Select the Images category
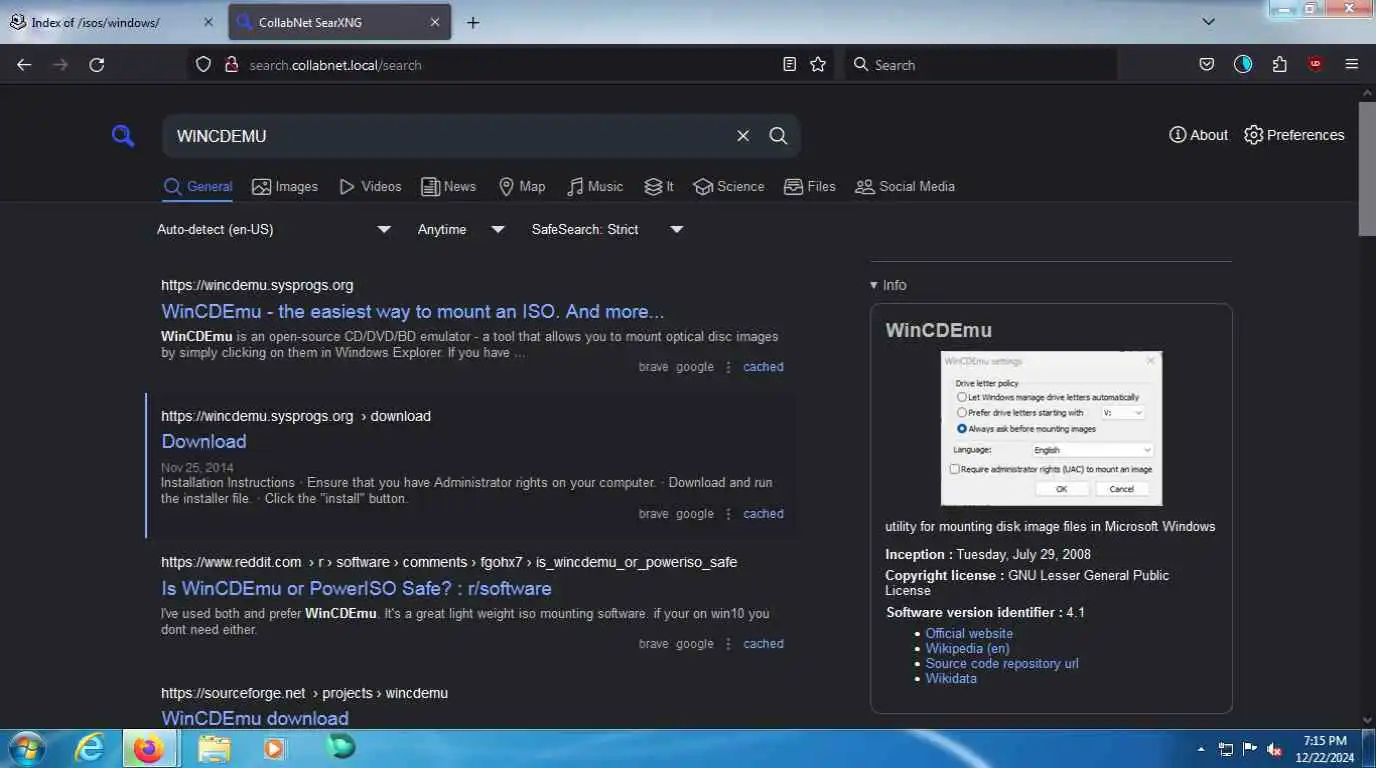The image size is (1376, 768). 285,186
